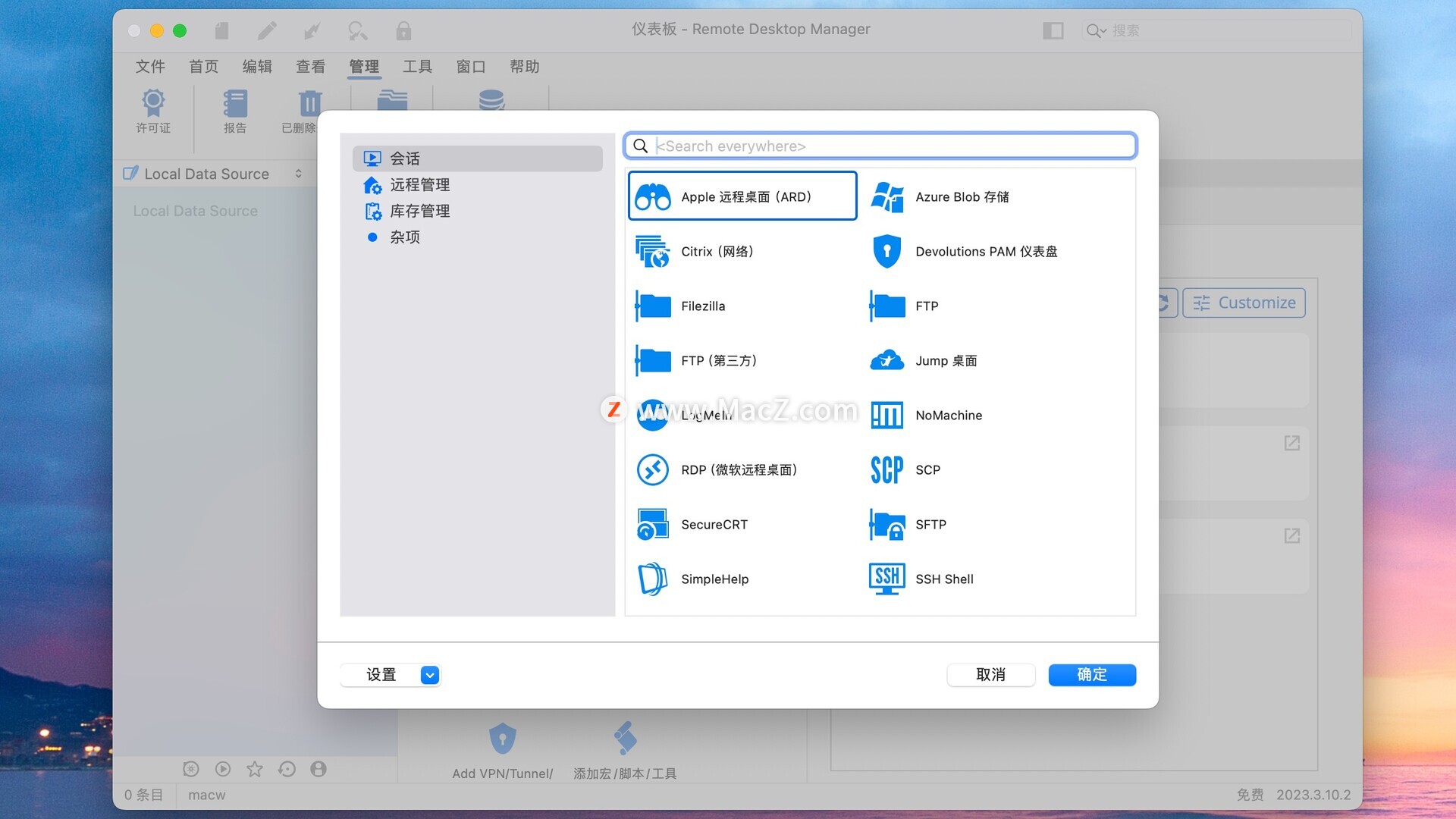Select the SFTP locked folder icon
Viewport: 1456px width, 819px height.
click(886, 525)
